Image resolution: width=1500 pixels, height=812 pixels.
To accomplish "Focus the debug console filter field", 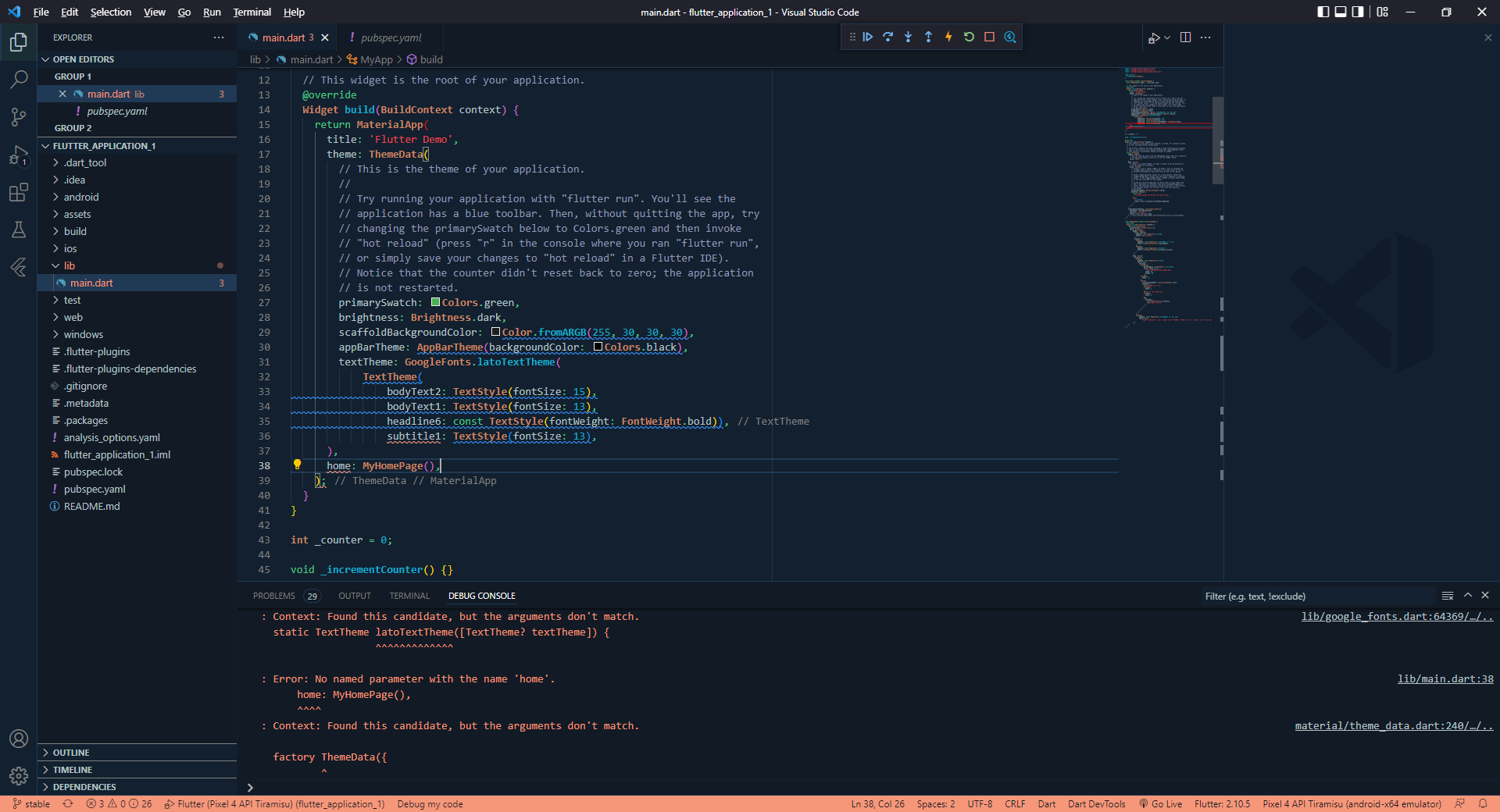I will [x=1317, y=596].
